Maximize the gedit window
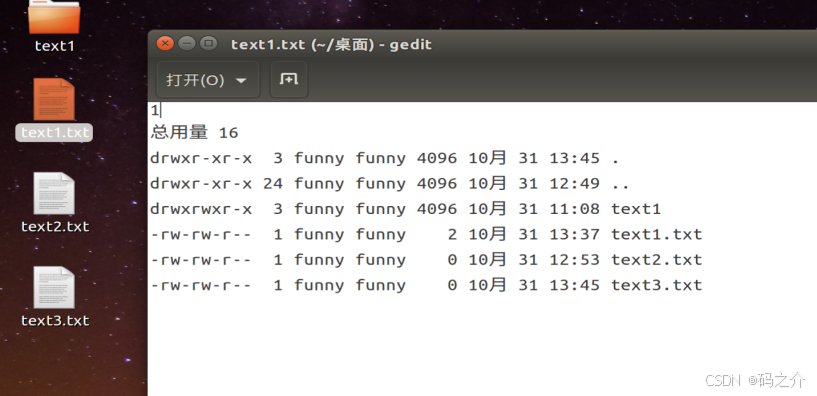817x396 pixels. [208, 44]
